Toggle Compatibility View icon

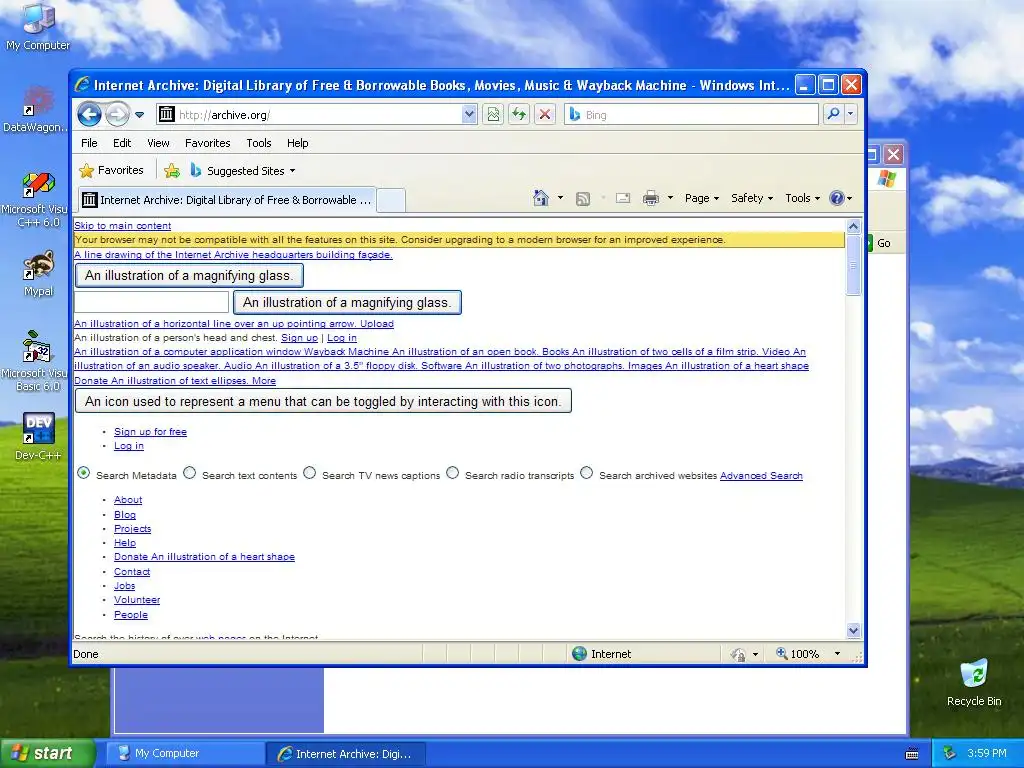click(x=493, y=115)
